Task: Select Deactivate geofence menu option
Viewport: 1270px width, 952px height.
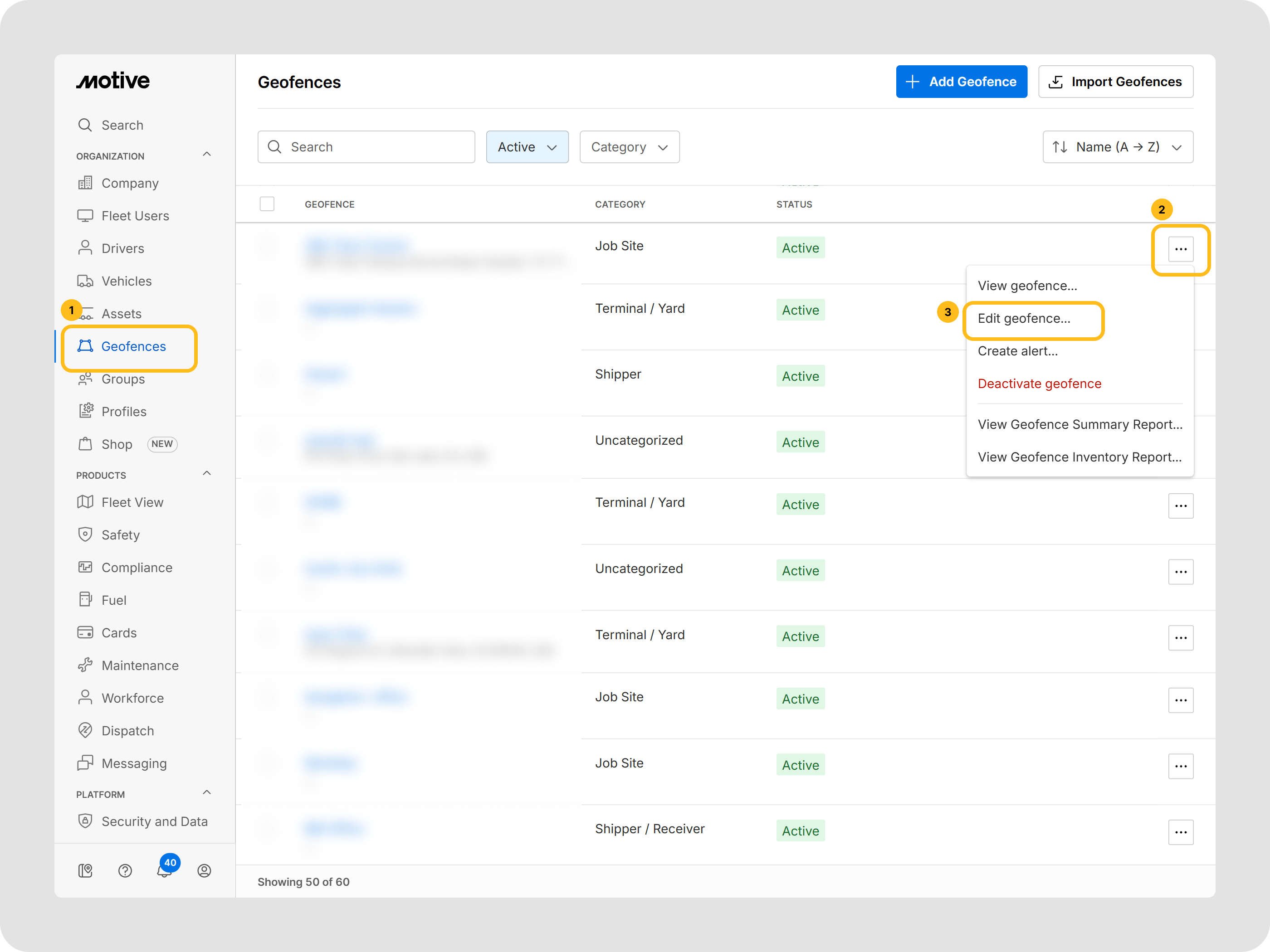Action: pyautogui.click(x=1039, y=384)
